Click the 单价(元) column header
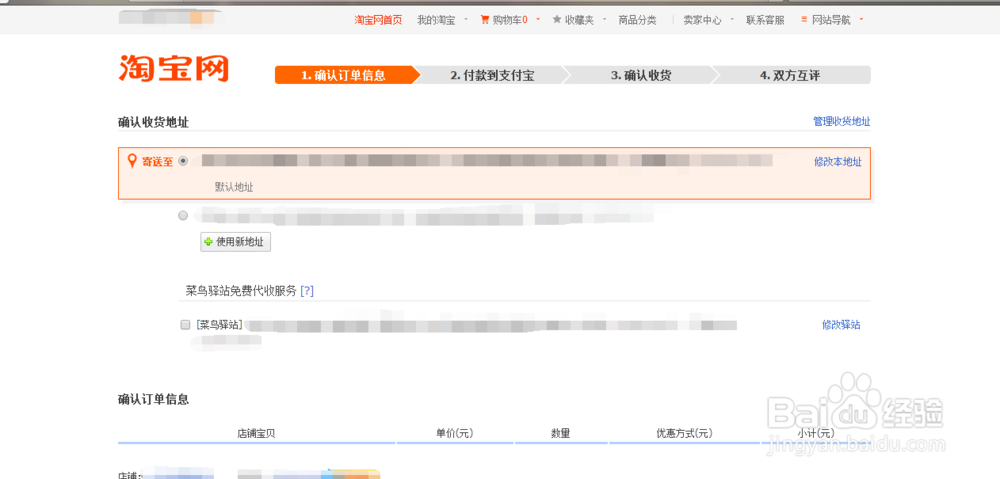Image resolution: width=1000 pixels, height=479 pixels. tap(455, 433)
